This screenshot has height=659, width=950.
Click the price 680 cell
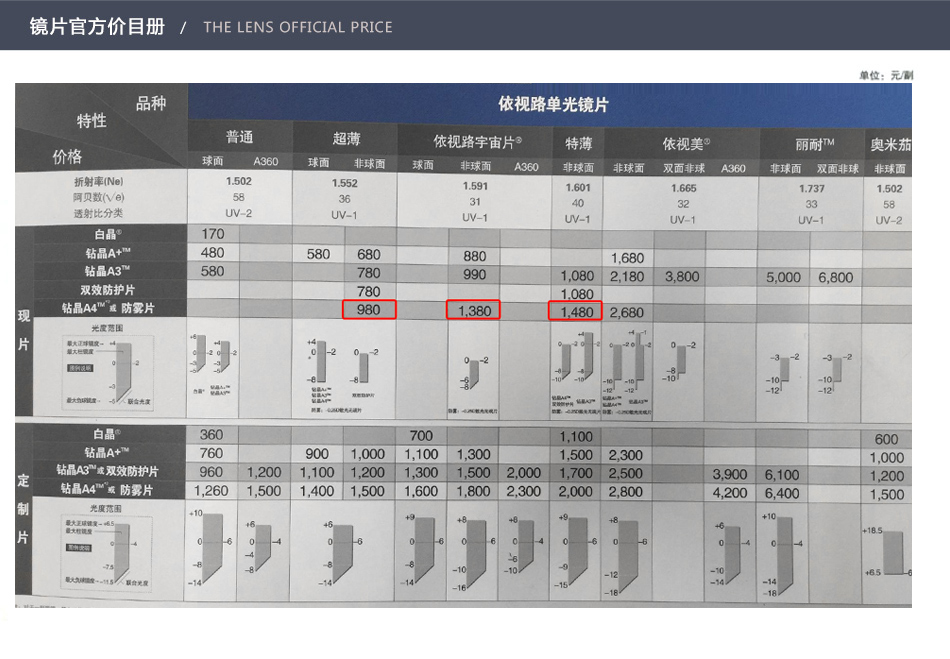[x=368, y=255]
